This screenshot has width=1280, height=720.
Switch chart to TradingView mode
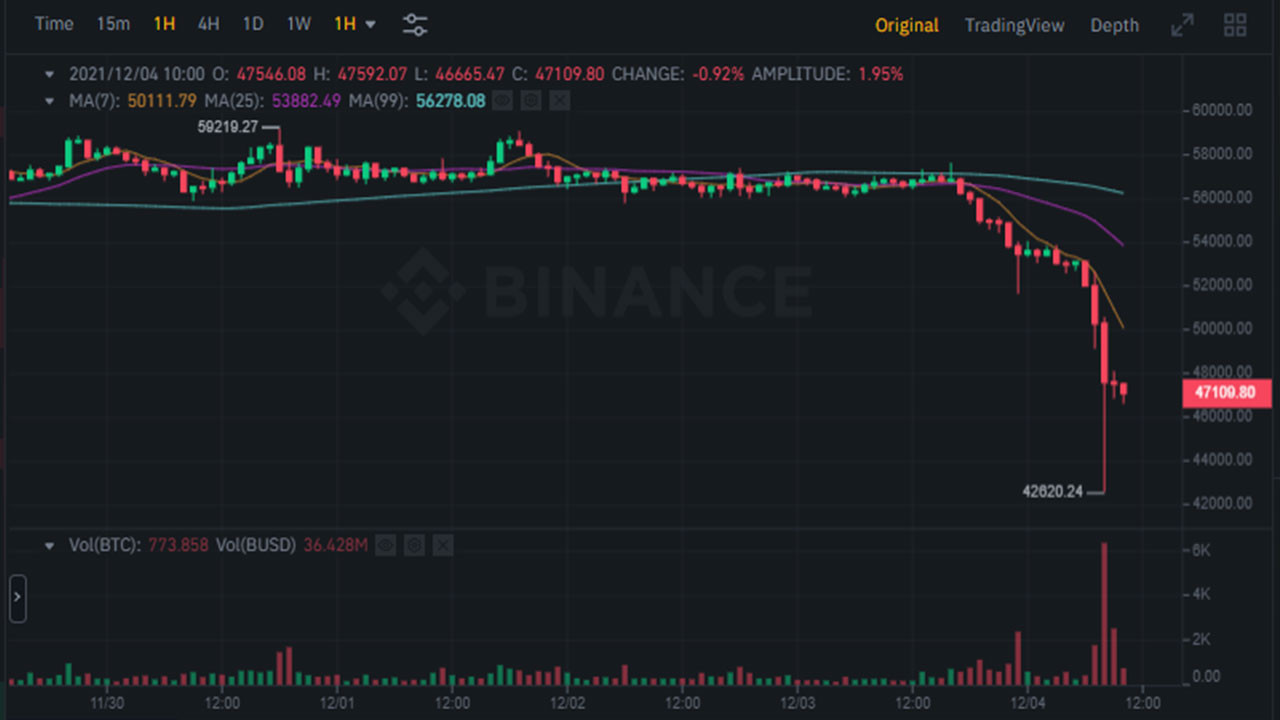coord(1014,25)
